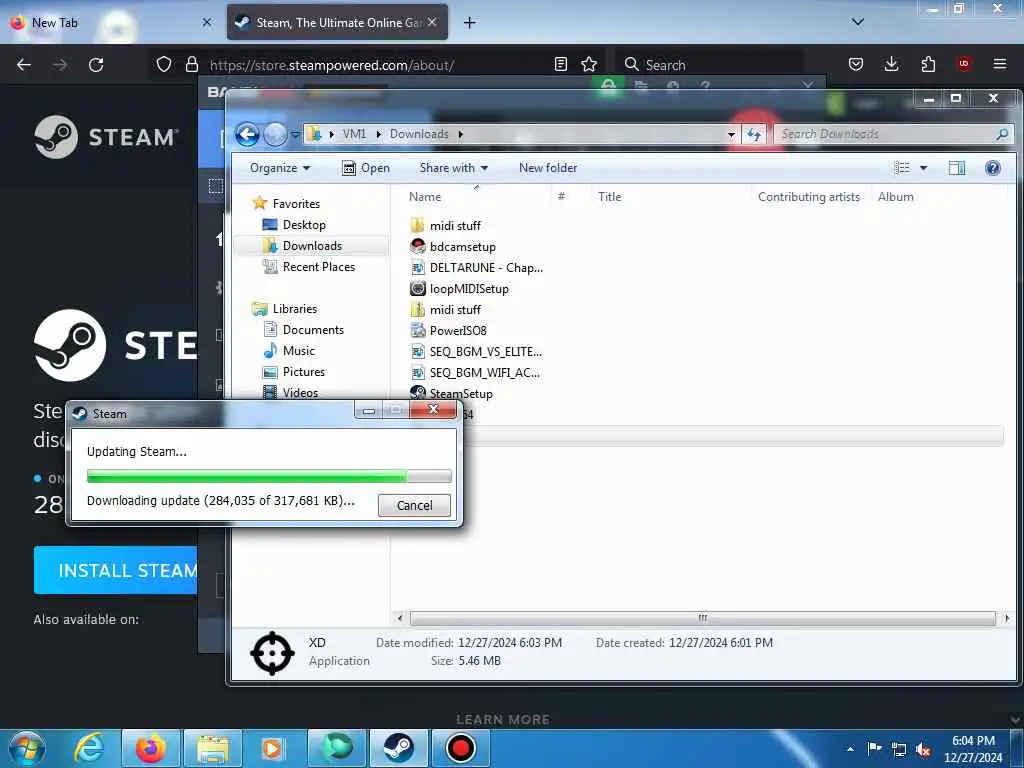Sort by Title column header
This screenshot has width=1024, height=768.
pyautogui.click(x=609, y=197)
